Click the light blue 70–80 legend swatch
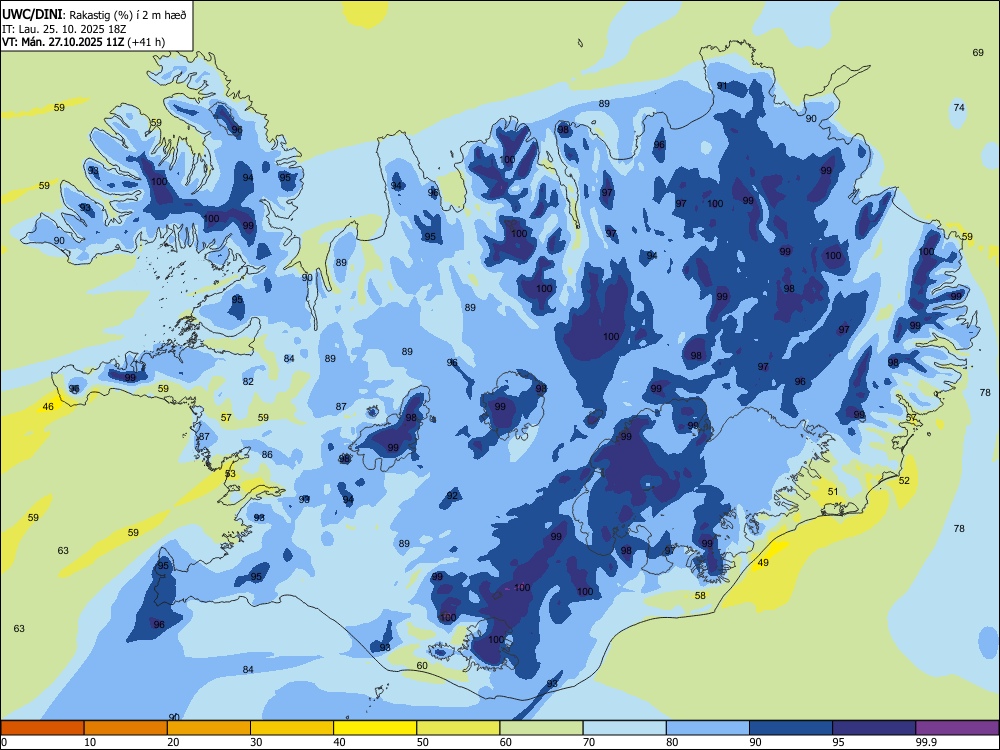Viewport: 1000px width, 750px height. pyautogui.click(x=624, y=728)
